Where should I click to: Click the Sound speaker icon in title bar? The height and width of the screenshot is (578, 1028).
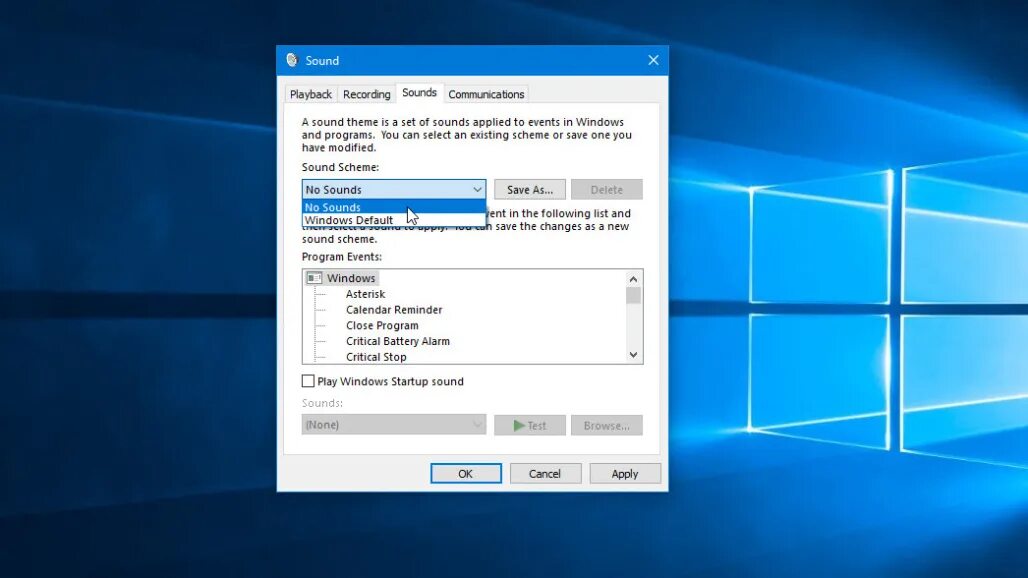pyautogui.click(x=292, y=60)
